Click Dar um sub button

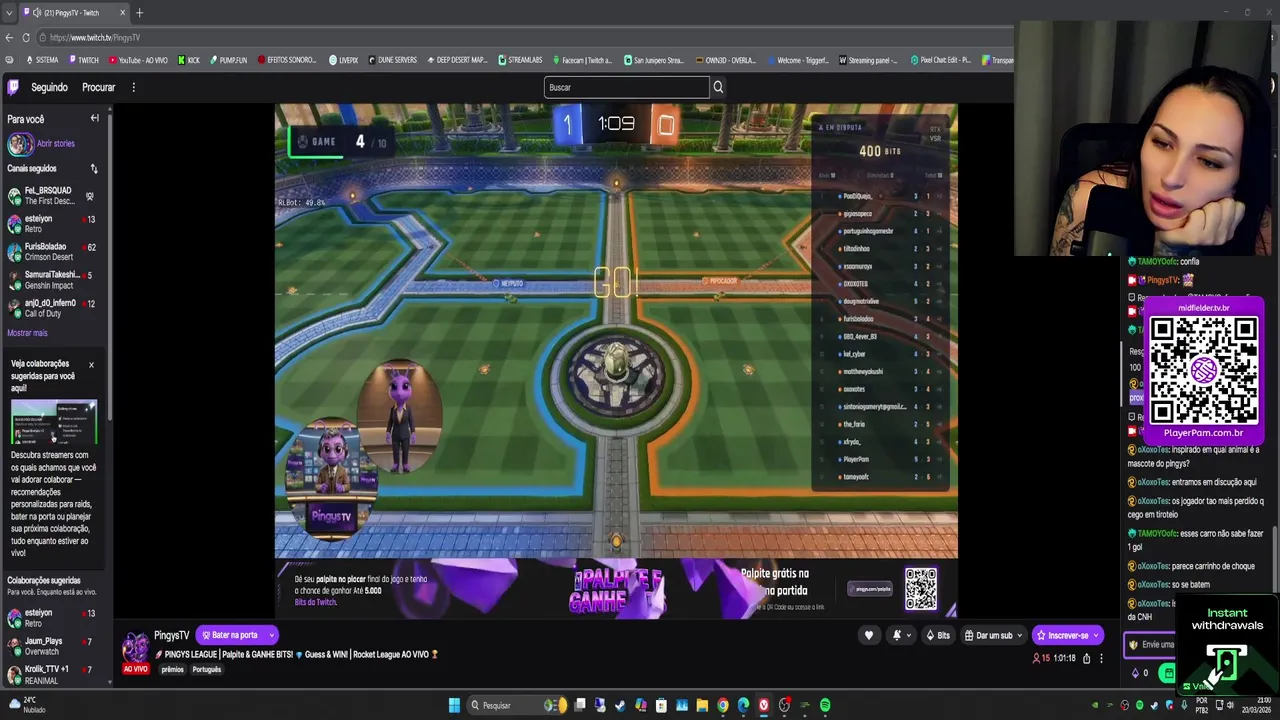coord(994,635)
